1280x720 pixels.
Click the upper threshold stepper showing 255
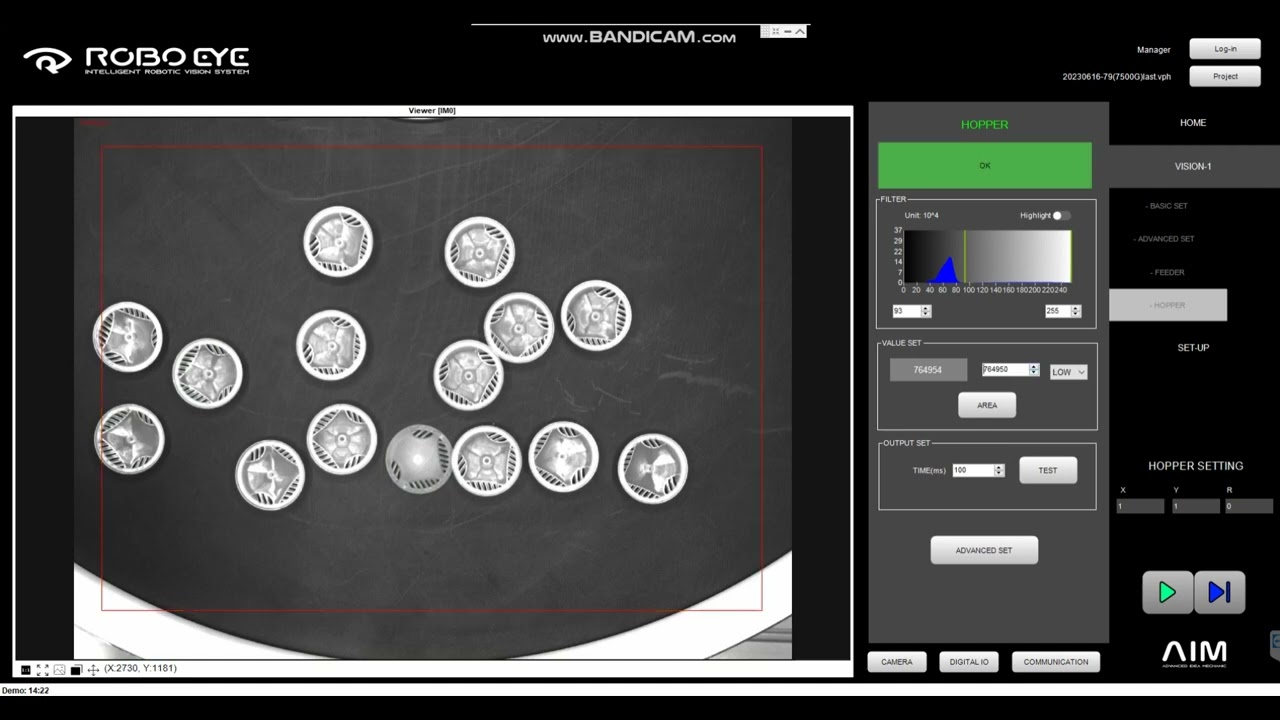pos(1076,311)
